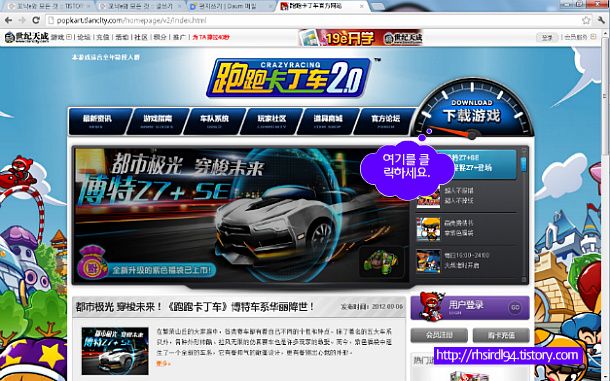610x381 pixels.
Task: Select the second banner list item thumbnail
Action: pos(428,197)
